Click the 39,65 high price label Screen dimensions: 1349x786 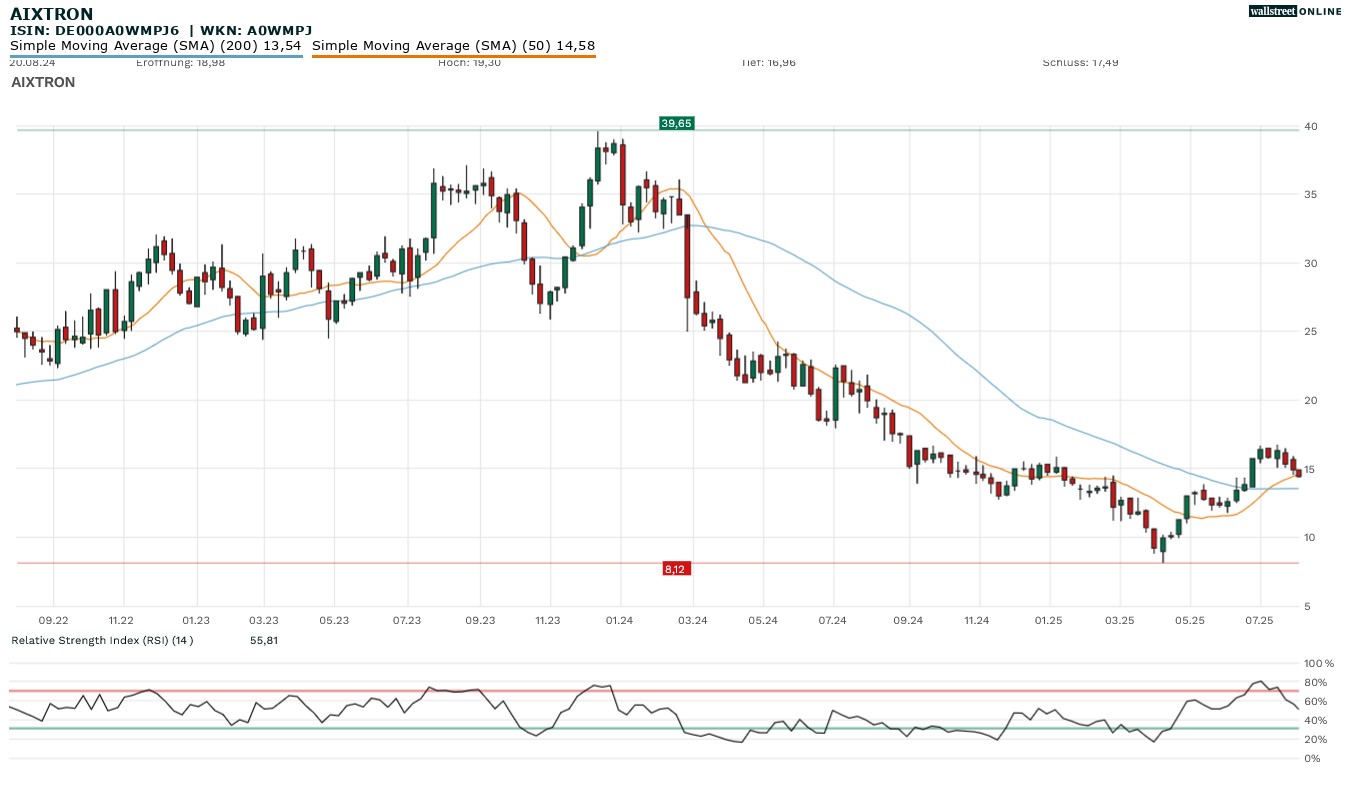pos(676,123)
